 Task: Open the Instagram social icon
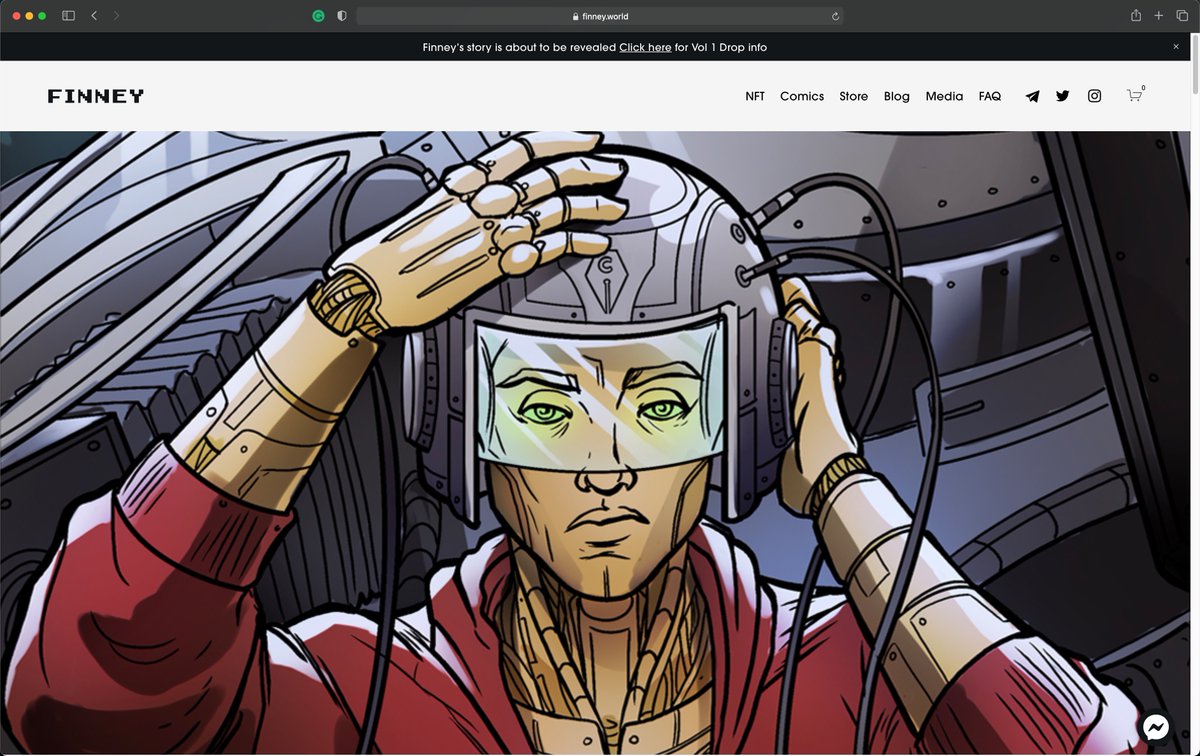[x=1094, y=96]
